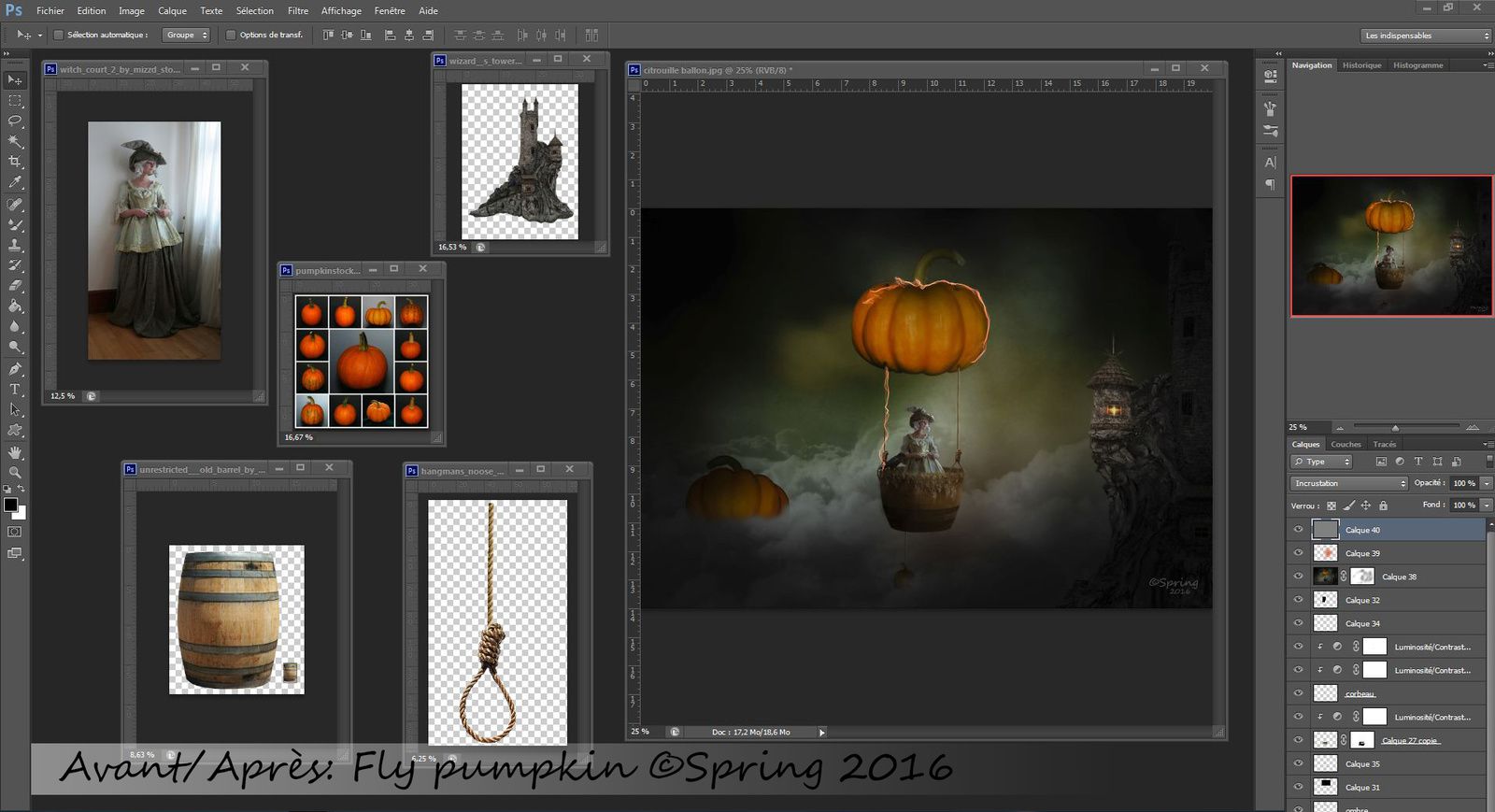Click the Lock all padlock icon
Screen dimensions: 1495x812
[1383, 506]
